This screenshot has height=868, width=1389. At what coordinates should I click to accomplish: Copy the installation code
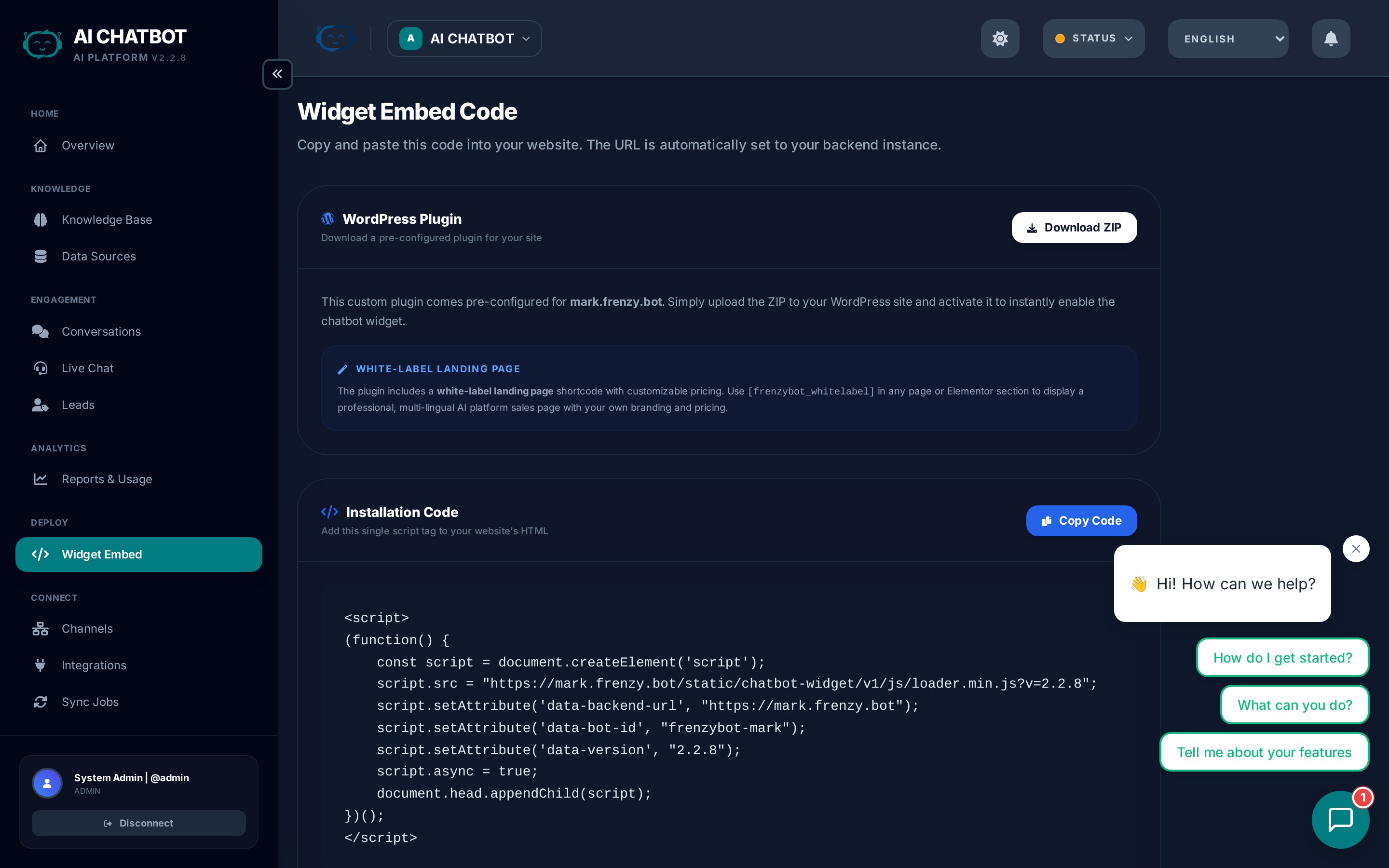point(1081,521)
